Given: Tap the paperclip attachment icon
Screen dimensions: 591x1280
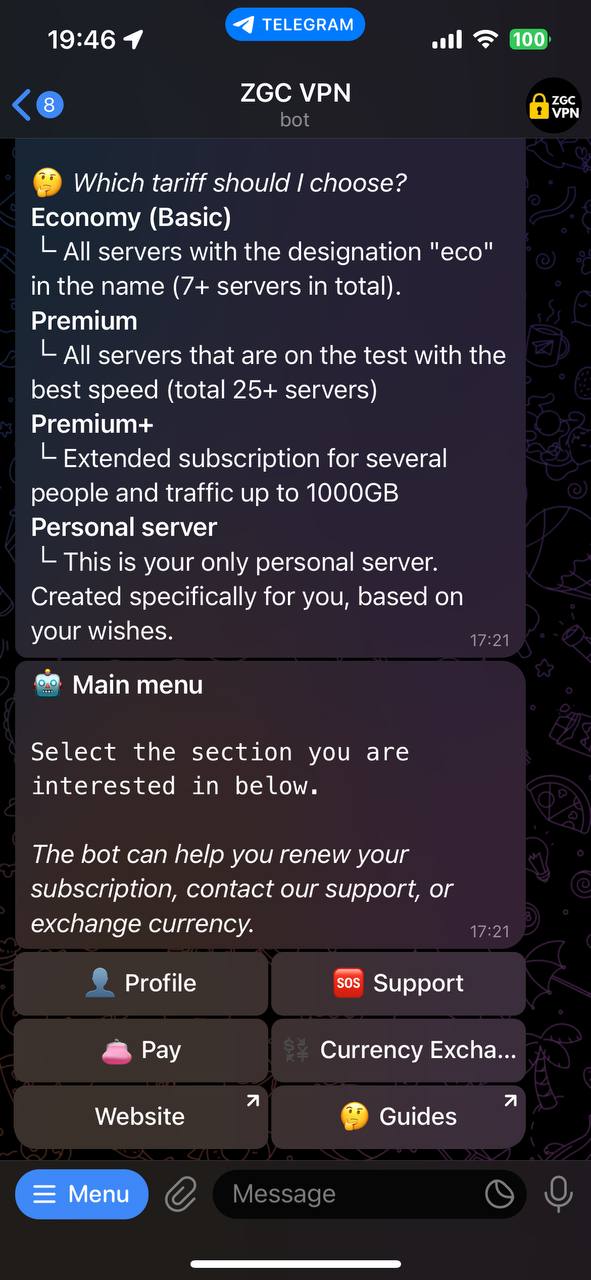Looking at the screenshot, I should click(180, 1194).
